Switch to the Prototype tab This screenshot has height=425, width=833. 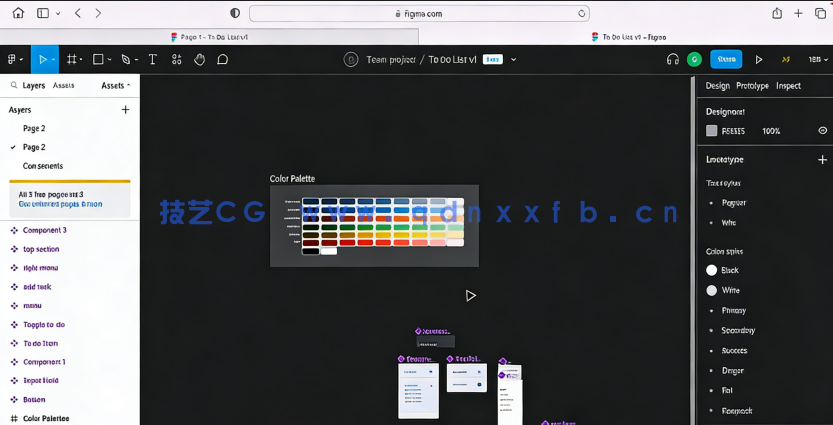point(752,86)
